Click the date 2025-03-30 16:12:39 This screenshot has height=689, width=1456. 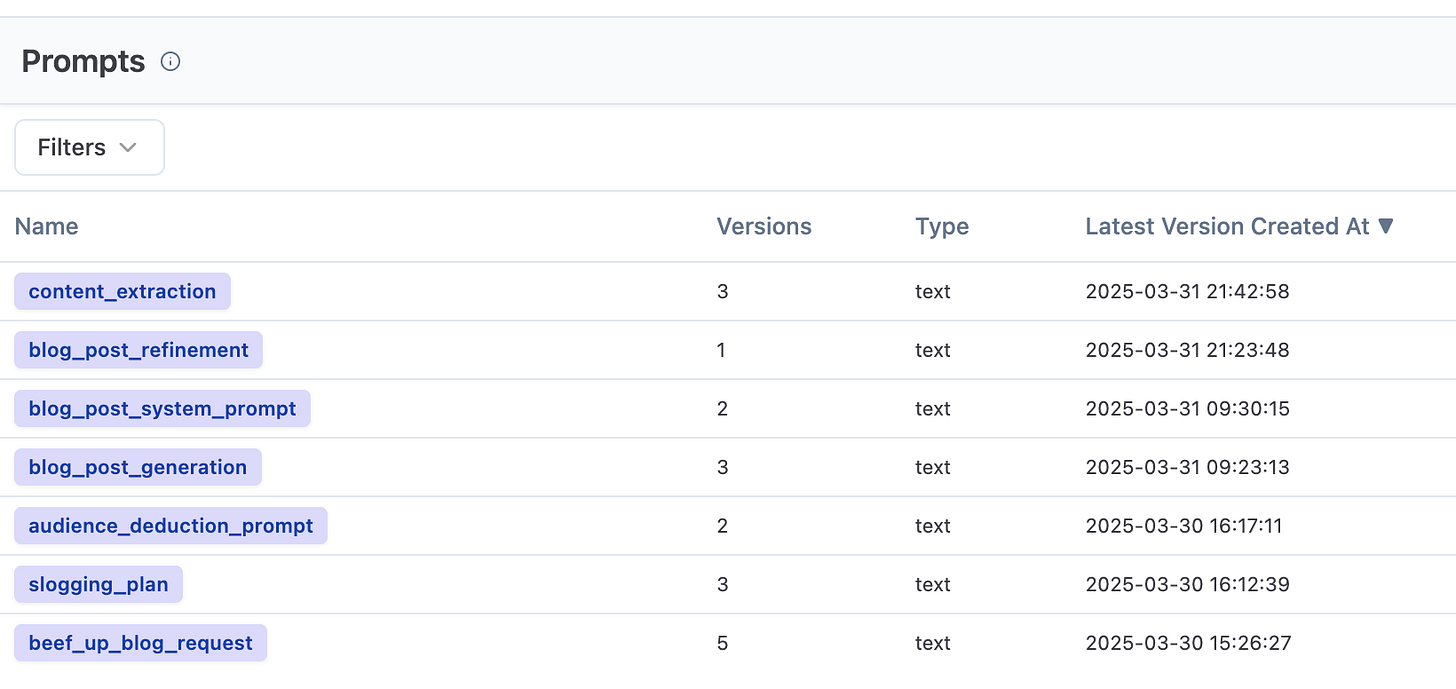pos(1187,585)
